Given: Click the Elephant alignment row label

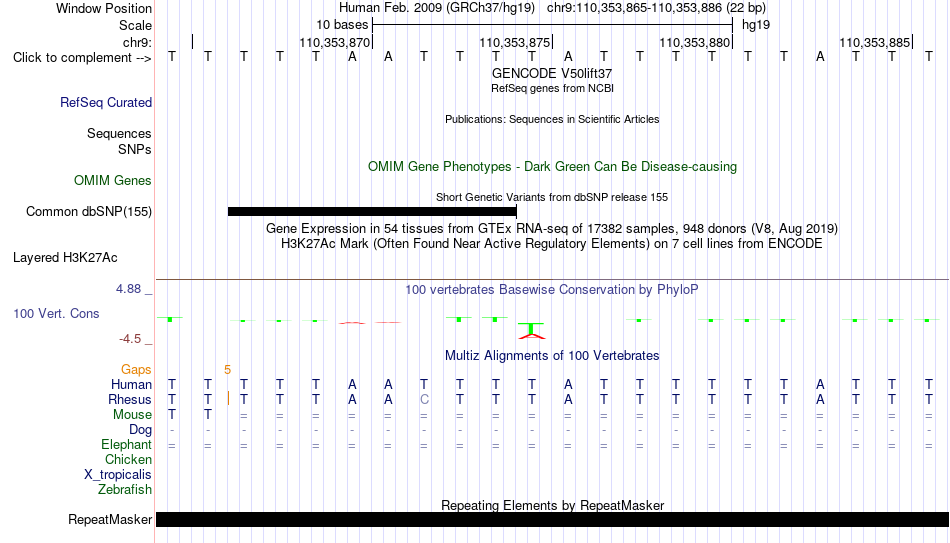Looking at the screenshot, I should click(127, 445).
